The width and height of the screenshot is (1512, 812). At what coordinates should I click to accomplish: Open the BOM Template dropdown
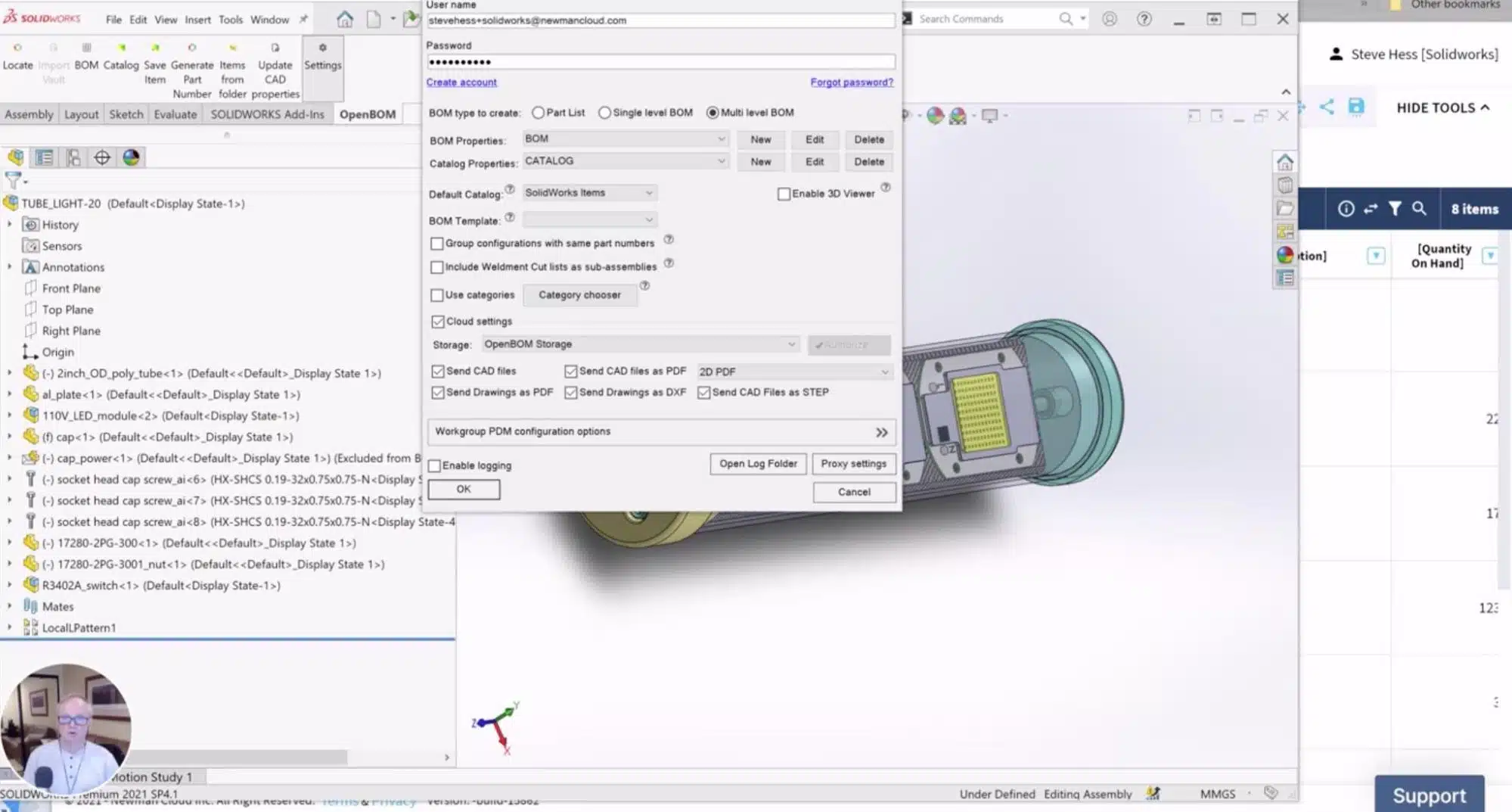pyautogui.click(x=589, y=219)
